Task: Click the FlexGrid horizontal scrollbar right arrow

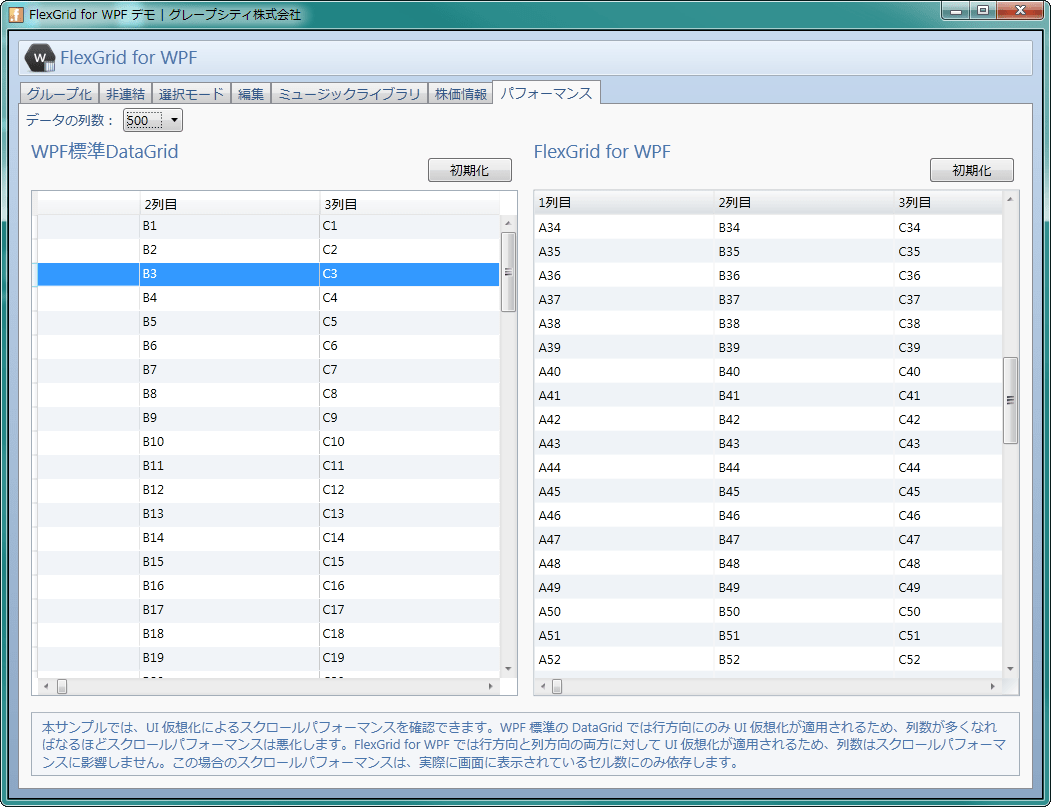Action: pos(991,687)
